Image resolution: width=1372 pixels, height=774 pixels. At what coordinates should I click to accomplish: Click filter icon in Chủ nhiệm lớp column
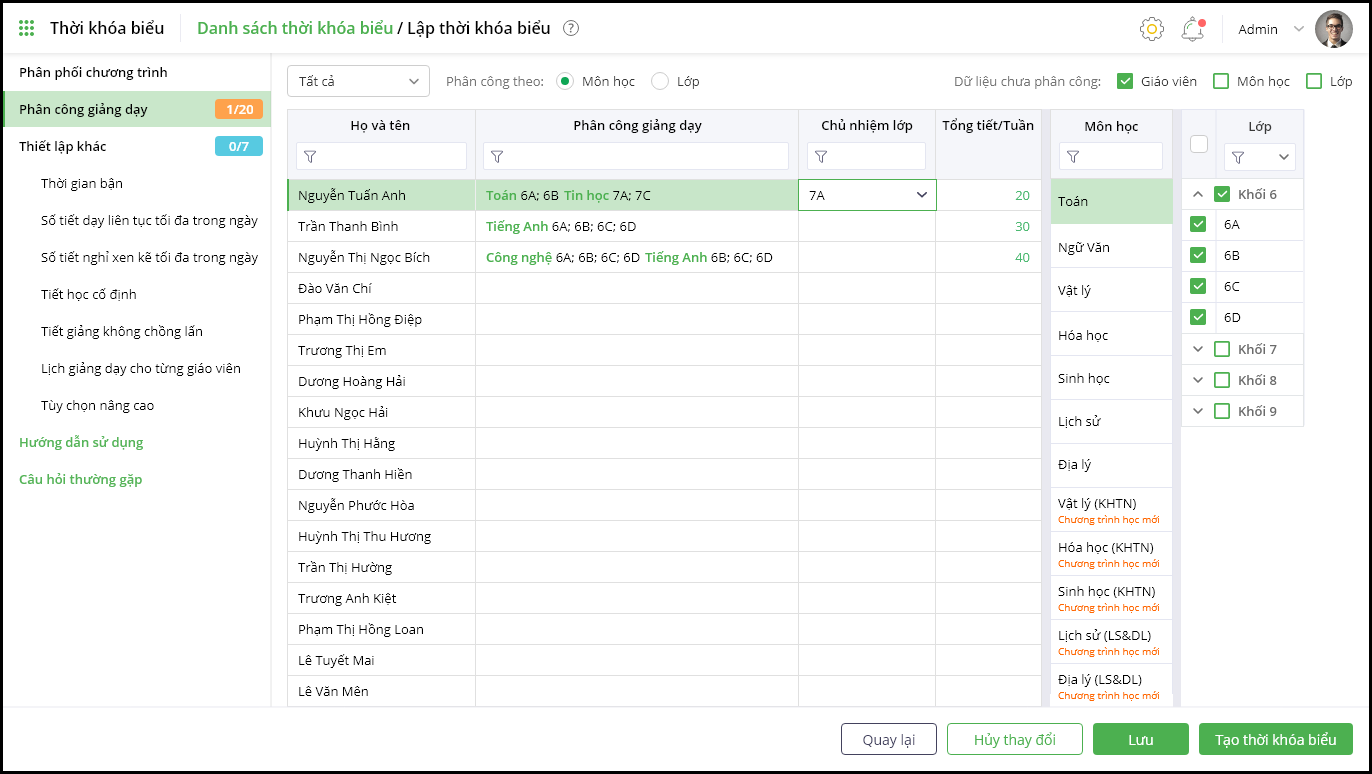coord(821,157)
